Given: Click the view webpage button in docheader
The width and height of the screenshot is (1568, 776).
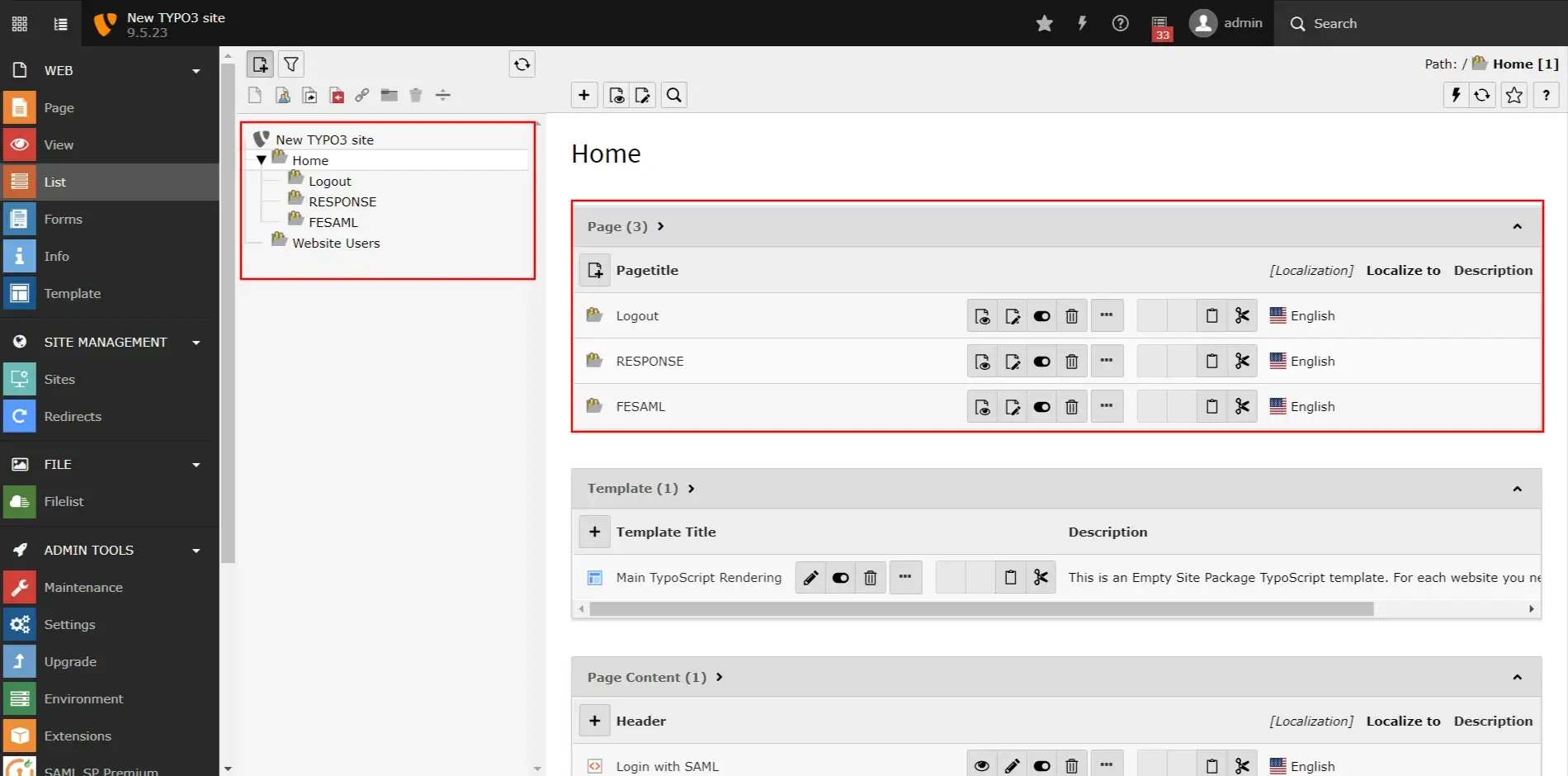Looking at the screenshot, I should click(616, 95).
